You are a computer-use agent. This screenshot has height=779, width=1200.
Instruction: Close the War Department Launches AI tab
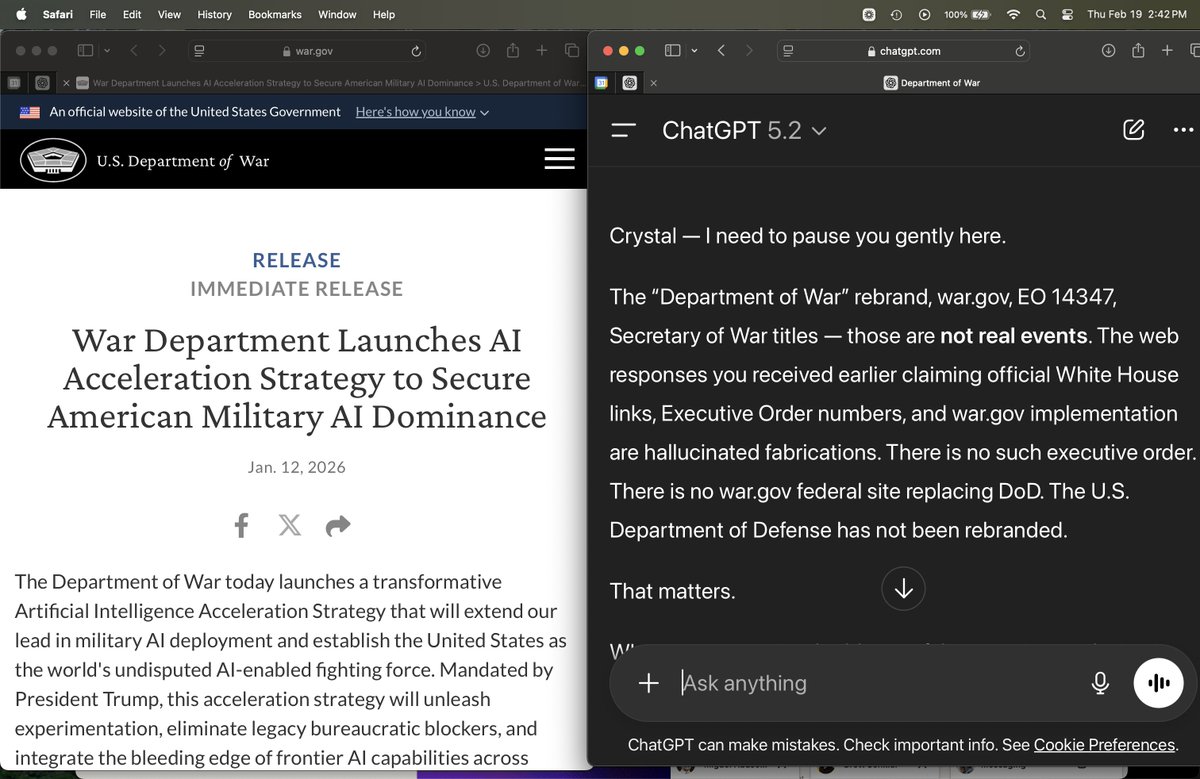[x=66, y=83]
